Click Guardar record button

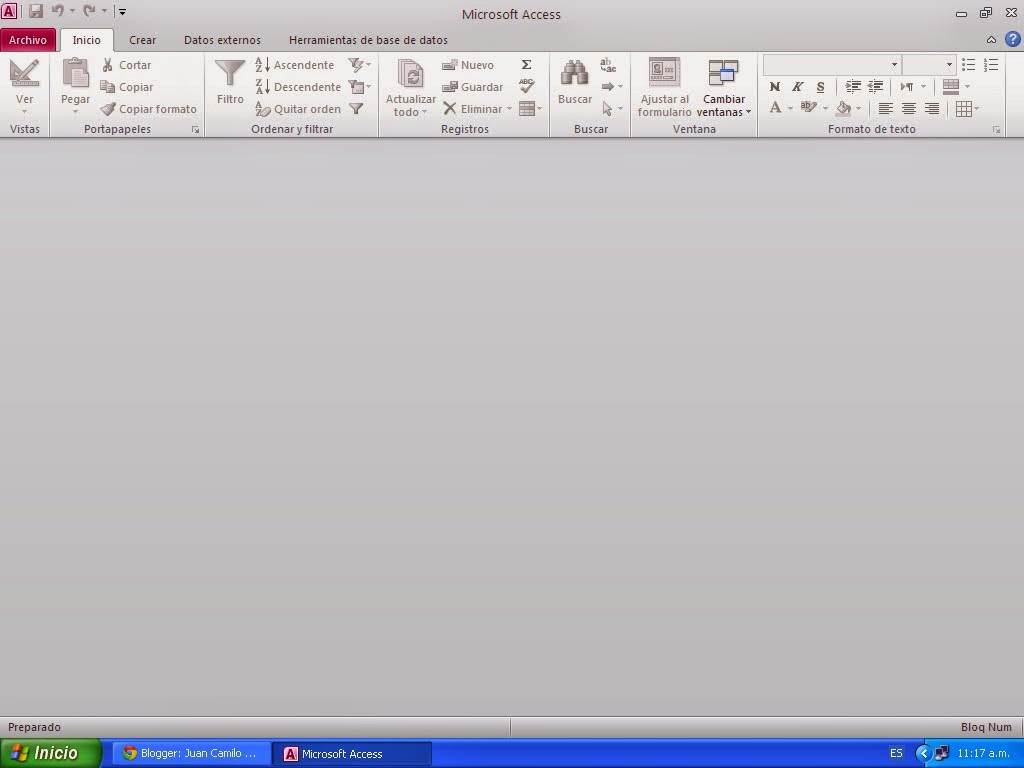(x=472, y=87)
